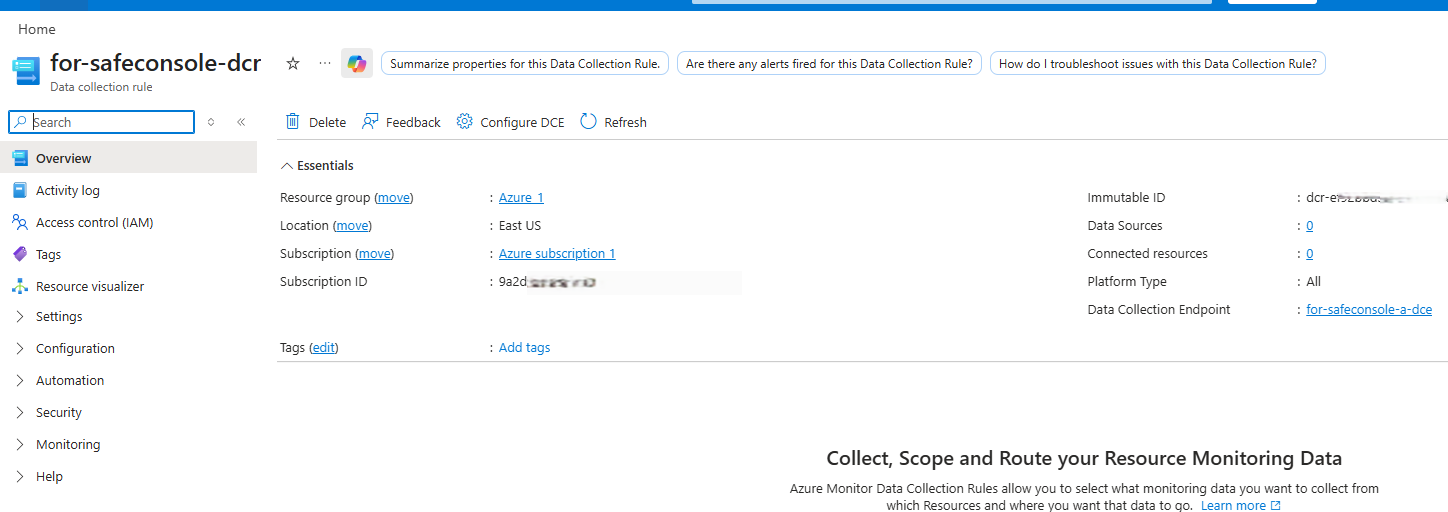The height and width of the screenshot is (512, 1448).
Task: Click the Access control (IAM) people icon
Action: coord(20,222)
